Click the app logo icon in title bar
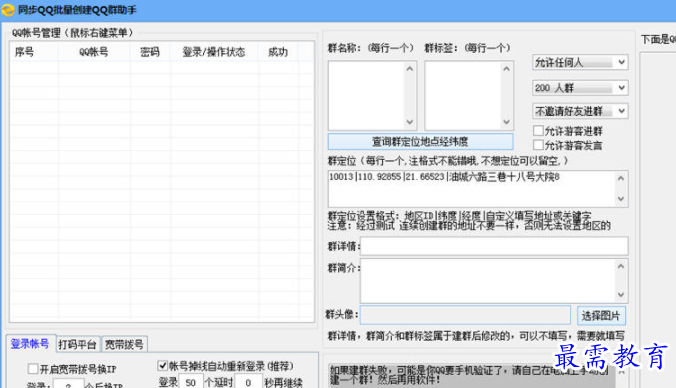Image resolution: width=676 pixels, height=388 pixels. click(x=7, y=10)
